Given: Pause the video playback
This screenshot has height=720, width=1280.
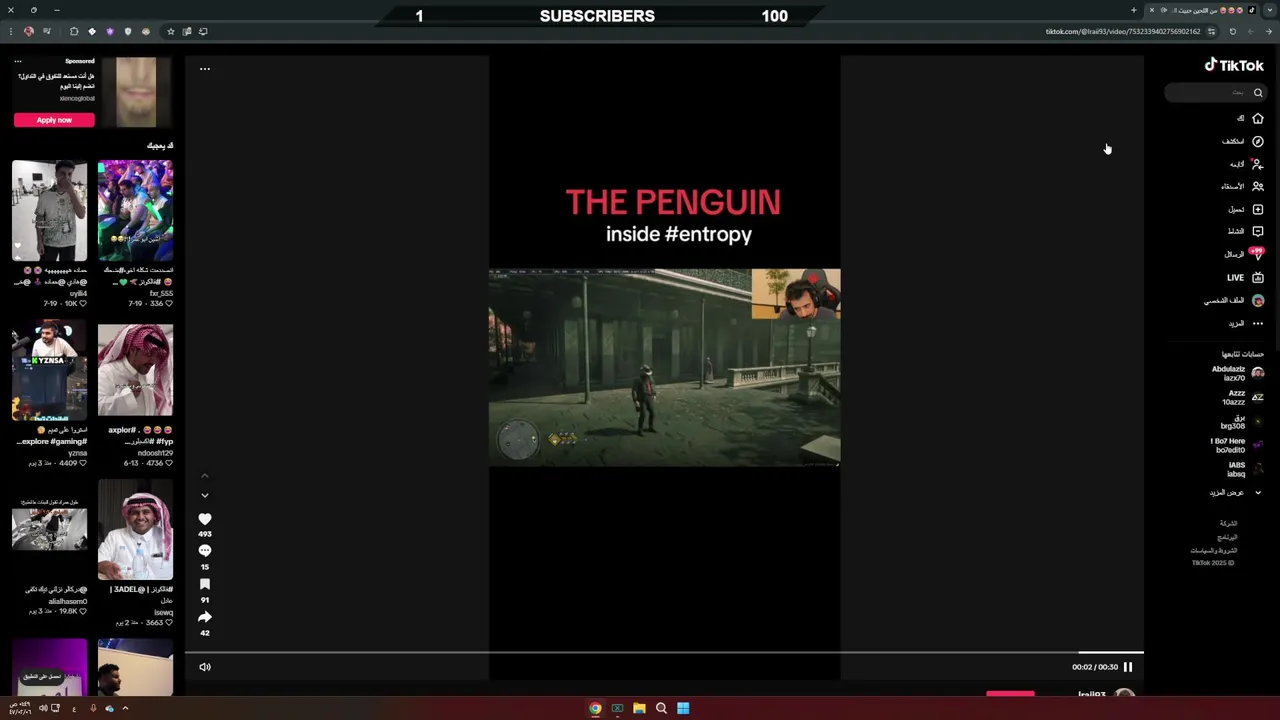Looking at the screenshot, I should point(1128,667).
